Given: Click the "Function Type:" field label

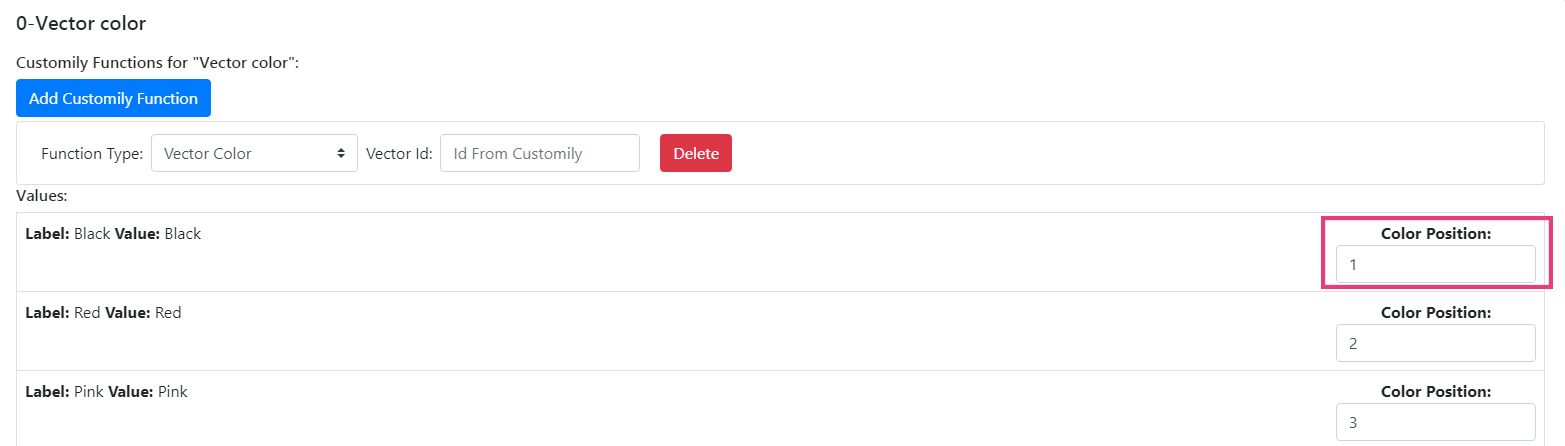Looking at the screenshot, I should tap(92, 154).
